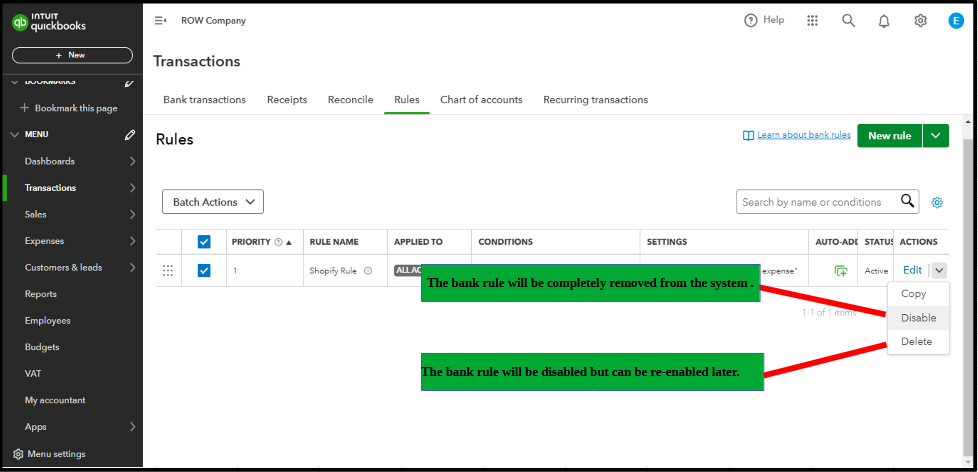
Task: Click the QuickBooks logo
Action: (x=49, y=22)
